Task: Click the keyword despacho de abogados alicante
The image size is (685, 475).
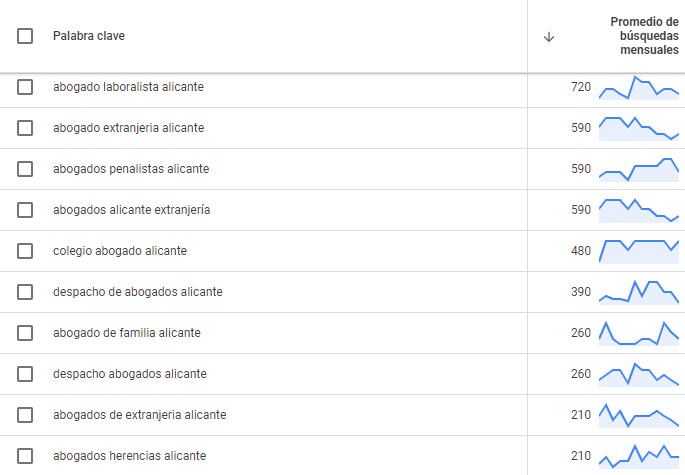Action: pos(138,292)
